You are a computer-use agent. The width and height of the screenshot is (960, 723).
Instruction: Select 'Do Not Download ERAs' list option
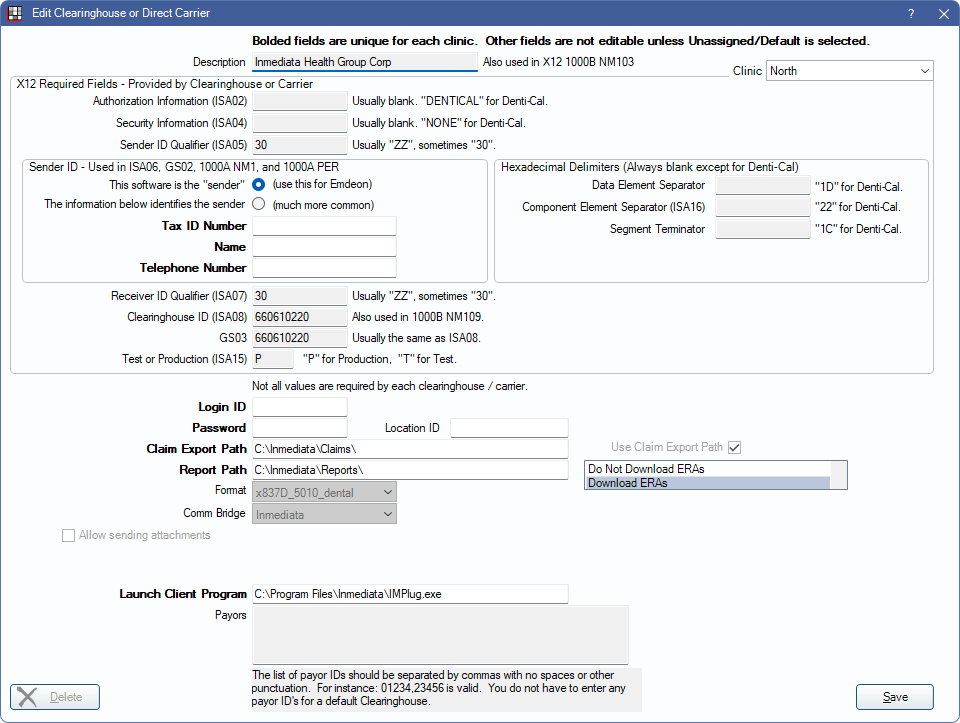pyautogui.click(x=707, y=468)
